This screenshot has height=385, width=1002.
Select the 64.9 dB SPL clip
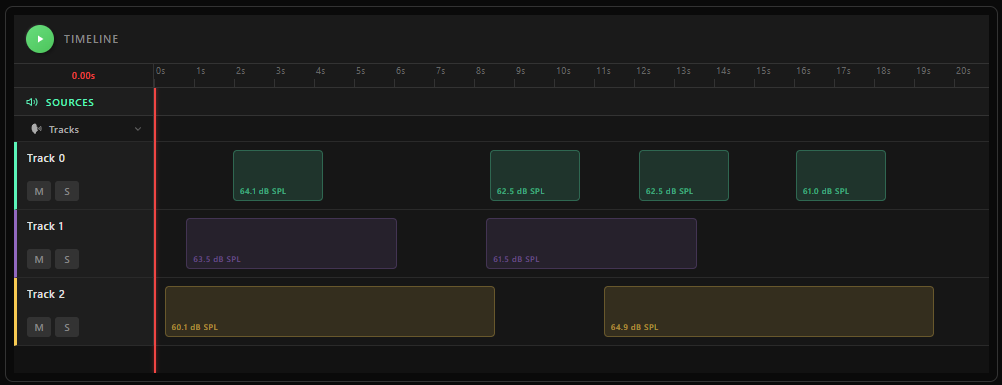click(x=769, y=311)
